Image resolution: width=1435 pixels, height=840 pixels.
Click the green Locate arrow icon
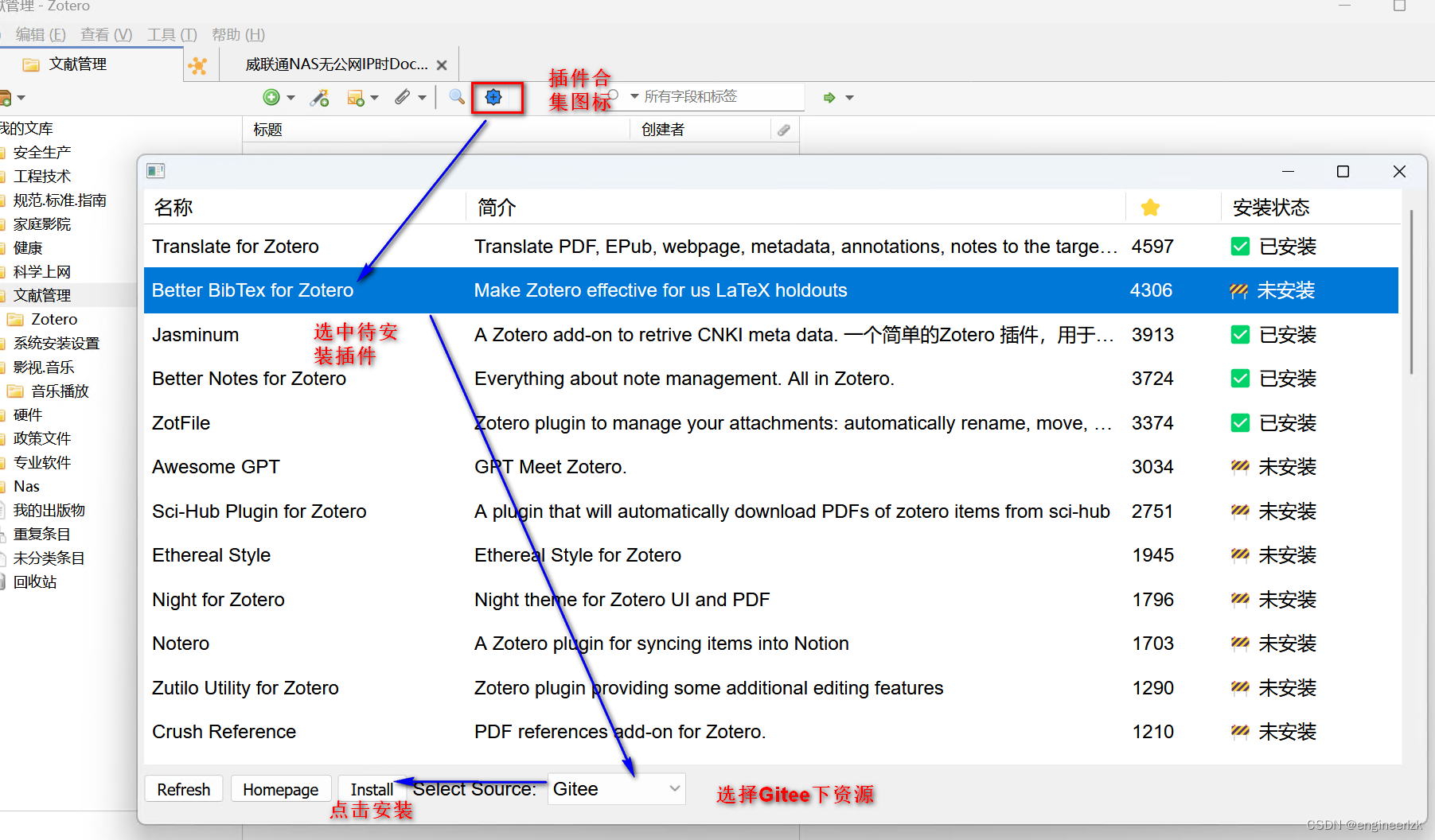pyautogui.click(x=829, y=97)
